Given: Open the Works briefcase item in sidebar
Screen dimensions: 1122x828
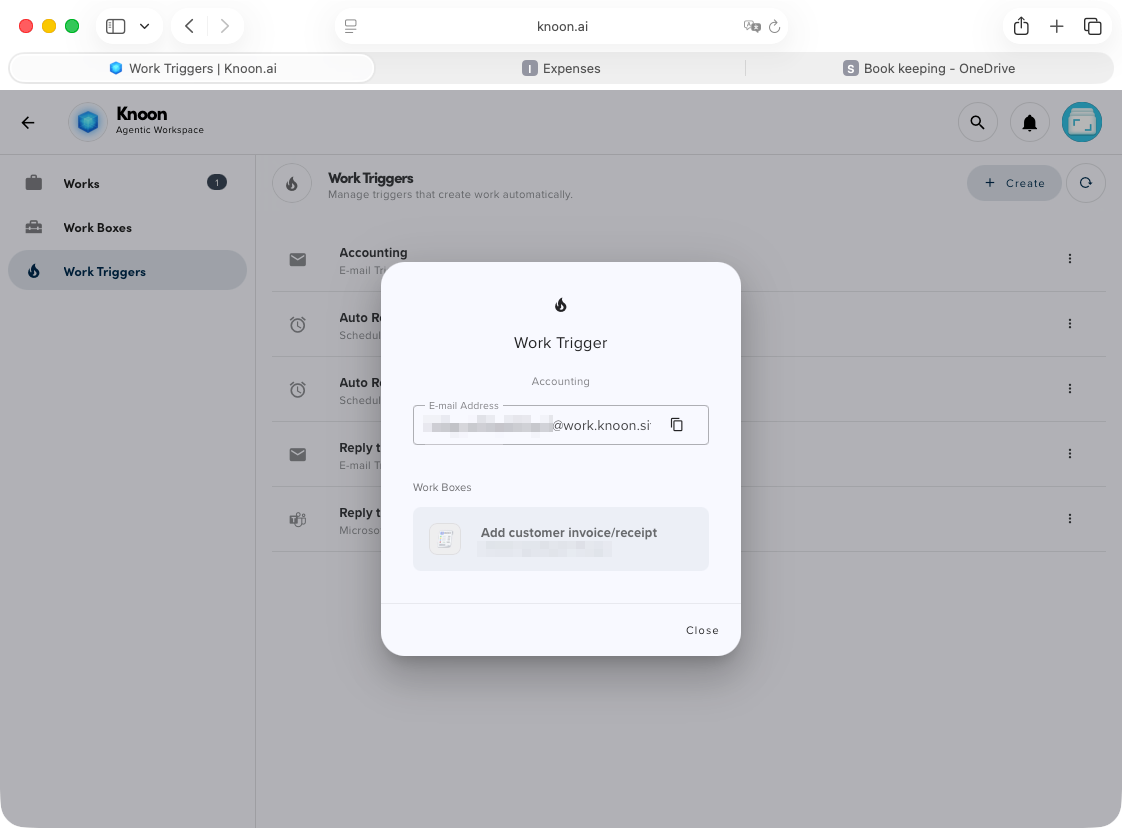Looking at the screenshot, I should [x=81, y=183].
